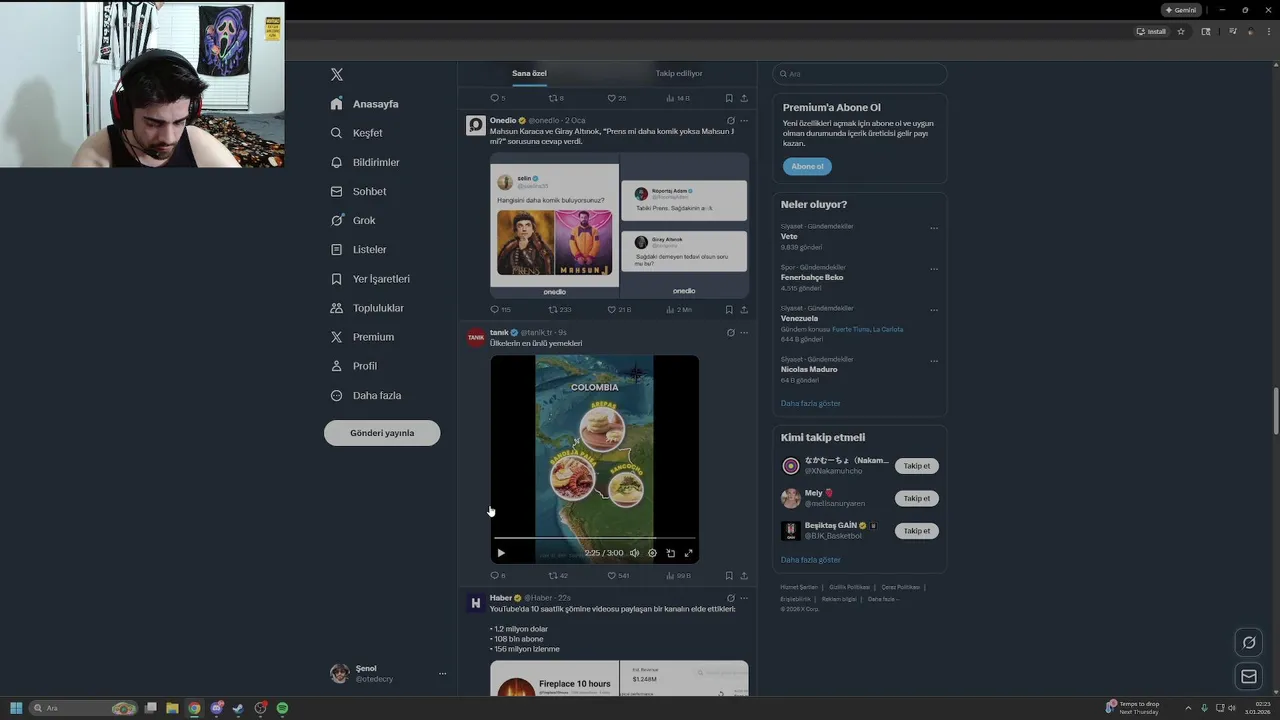Click the Abone ol premium button

tap(807, 167)
